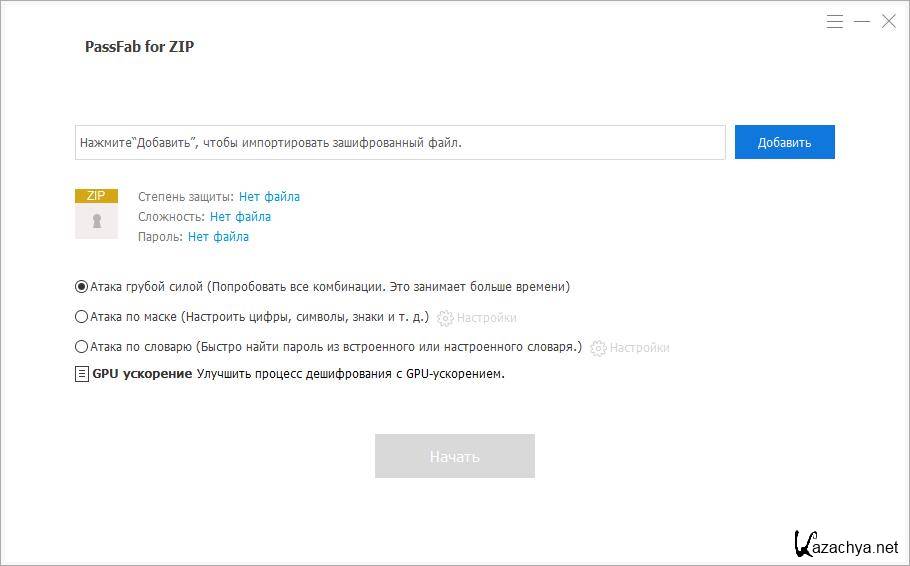Click the GPU ускорение label text
This screenshot has width=910, height=566.
[x=142, y=374]
